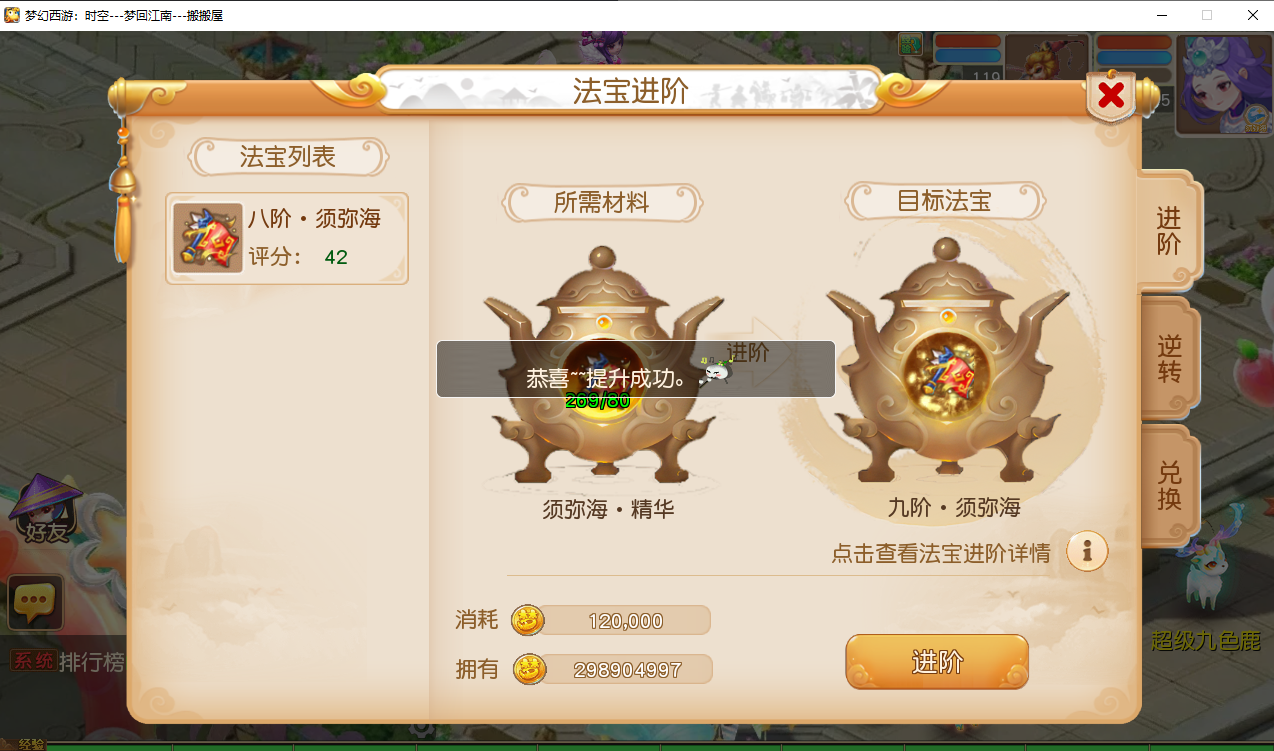1274x751 pixels.
Task: Click the orange 进阶 button
Action: (937, 662)
